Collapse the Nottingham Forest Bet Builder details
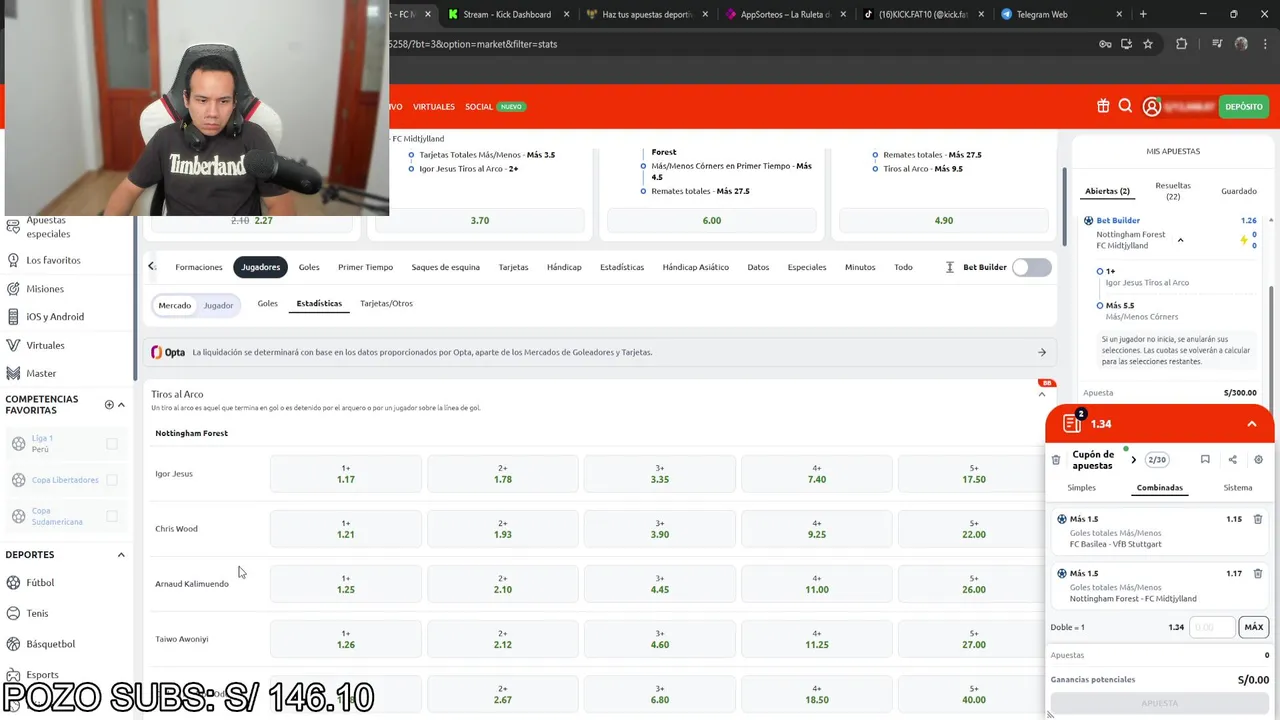This screenshot has width=1280, height=720. coord(1180,240)
